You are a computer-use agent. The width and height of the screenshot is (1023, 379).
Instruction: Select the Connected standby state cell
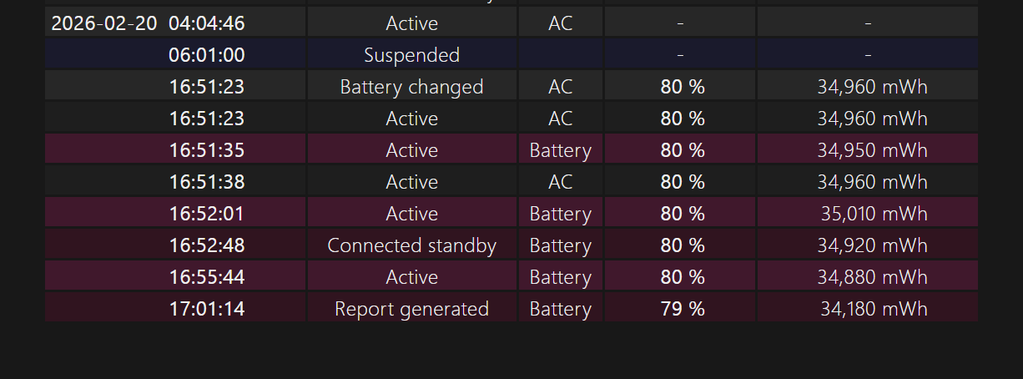coord(412,245)
